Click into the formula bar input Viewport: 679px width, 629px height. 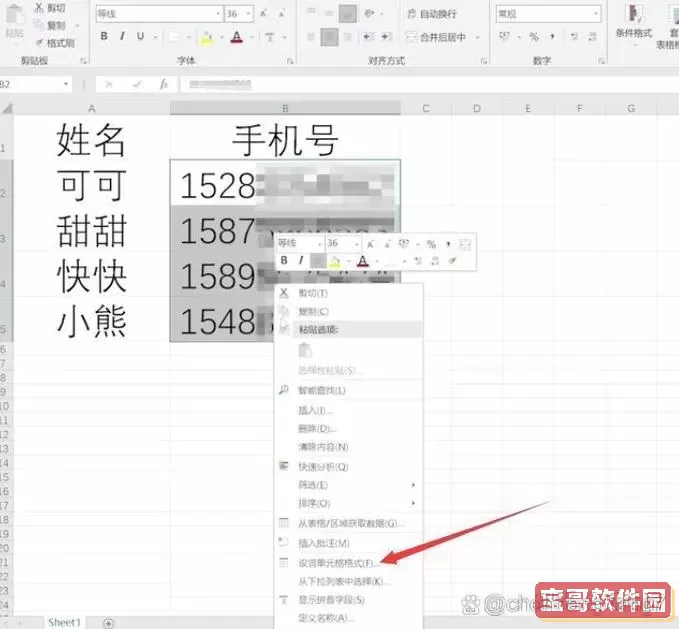(x=429, y=84)
